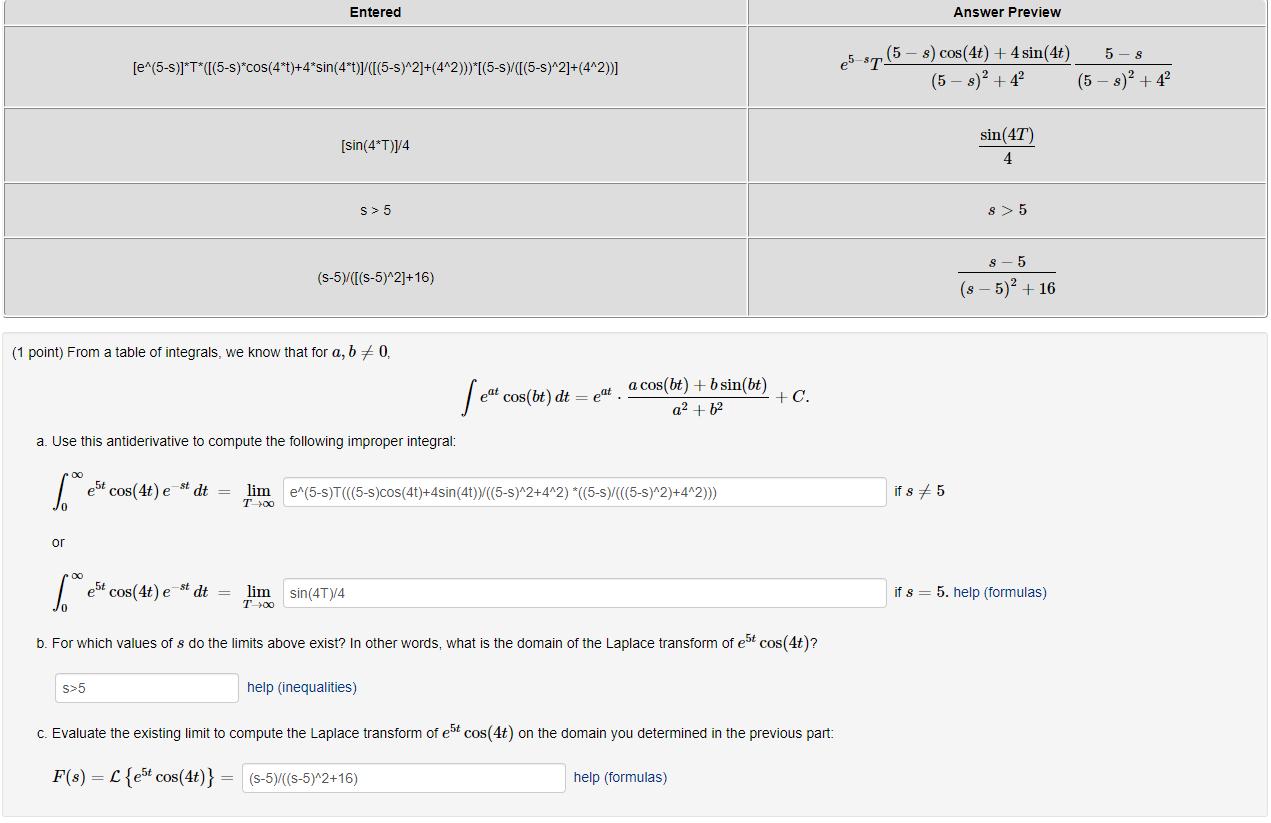Click the 'Answer Preview' table header
Image resolution: width=1271 pixels, height=823 pixels.
[1006, 12]
